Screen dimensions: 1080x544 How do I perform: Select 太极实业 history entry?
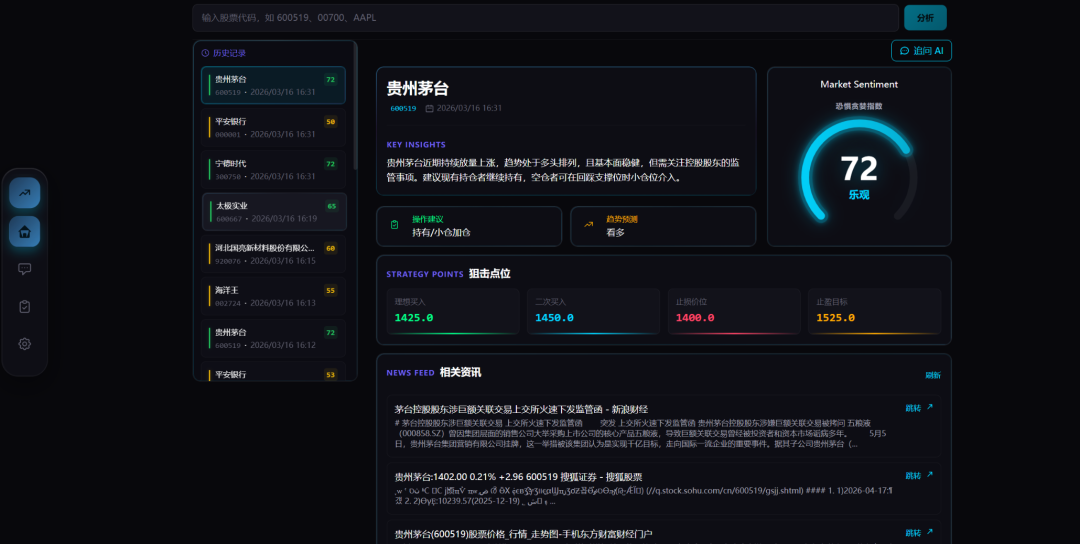pos(274,211)
